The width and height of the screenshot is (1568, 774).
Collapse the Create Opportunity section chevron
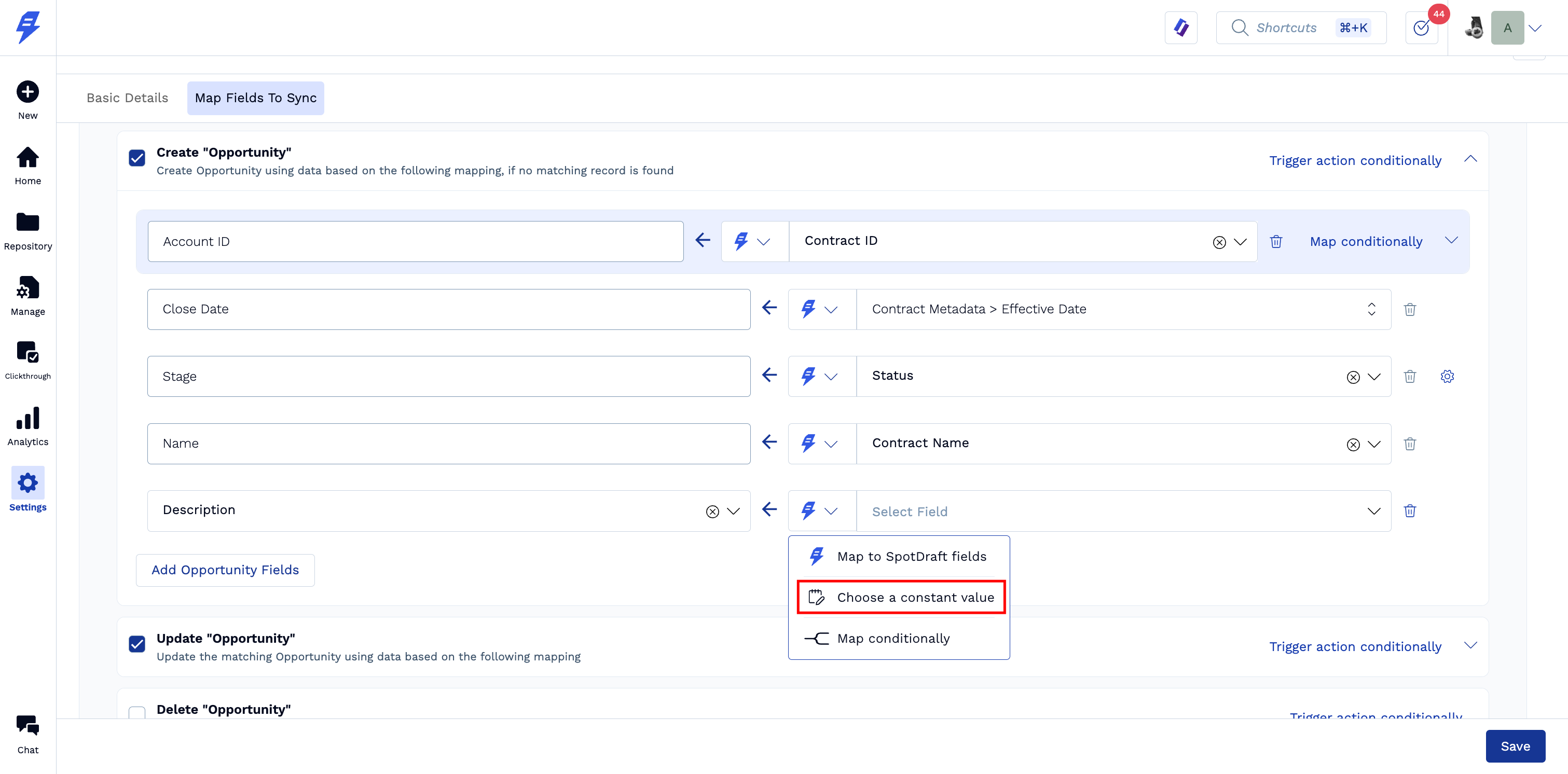click(1470, 159)
